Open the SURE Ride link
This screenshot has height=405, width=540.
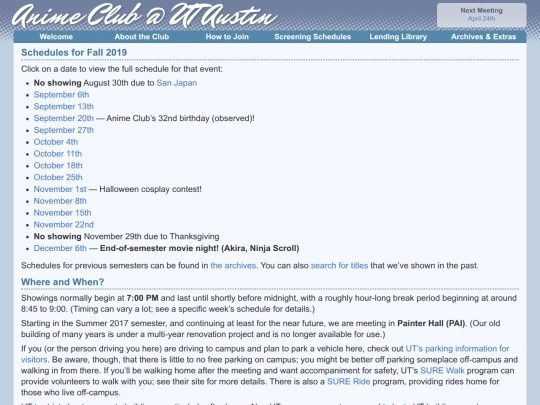pyautogui.click(x=349, y=382)
